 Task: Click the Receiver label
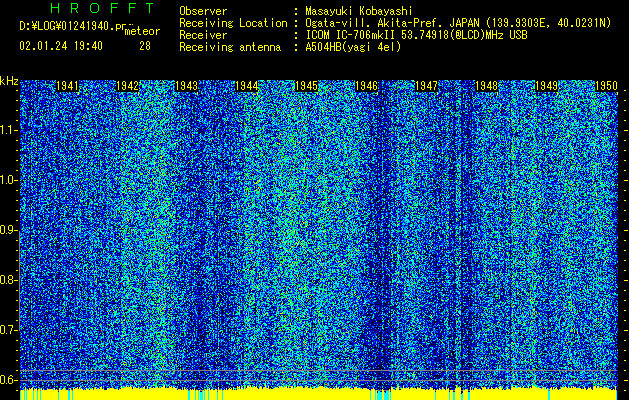(x=203, y=35)
